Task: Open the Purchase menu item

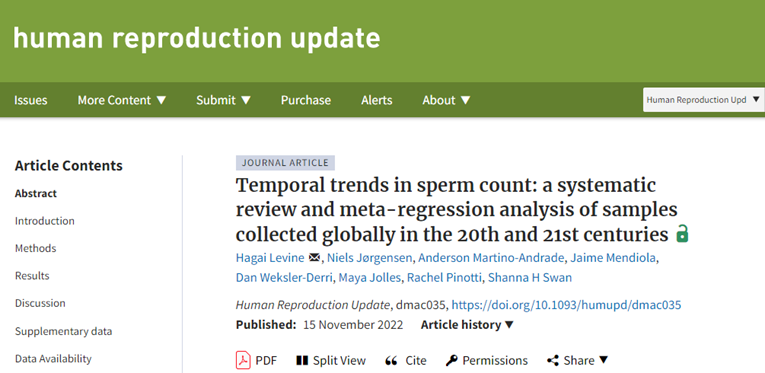Action: pyautogui.click(x=306, y=100)
